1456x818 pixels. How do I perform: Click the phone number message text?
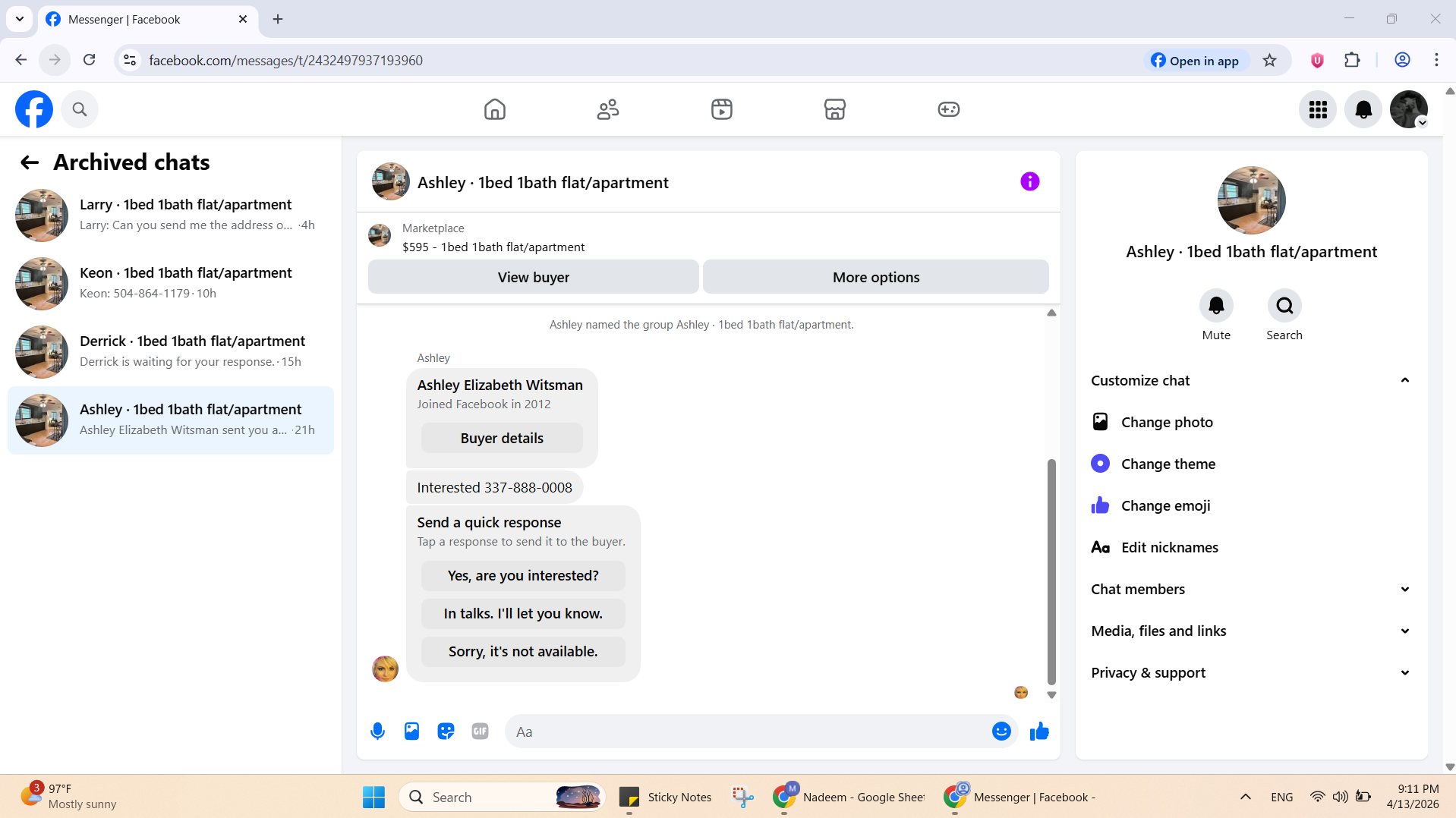click(494, 488)
